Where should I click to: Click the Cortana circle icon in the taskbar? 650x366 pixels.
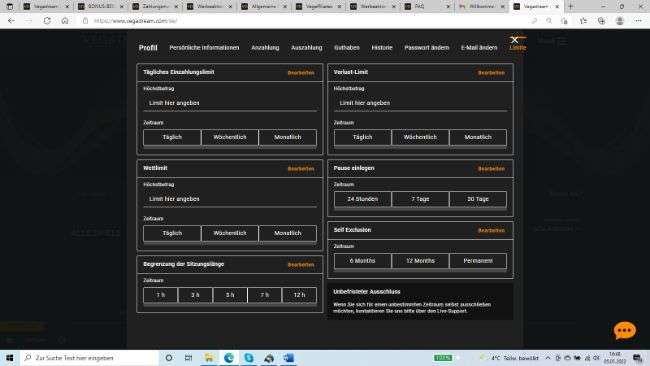[169, 358]
